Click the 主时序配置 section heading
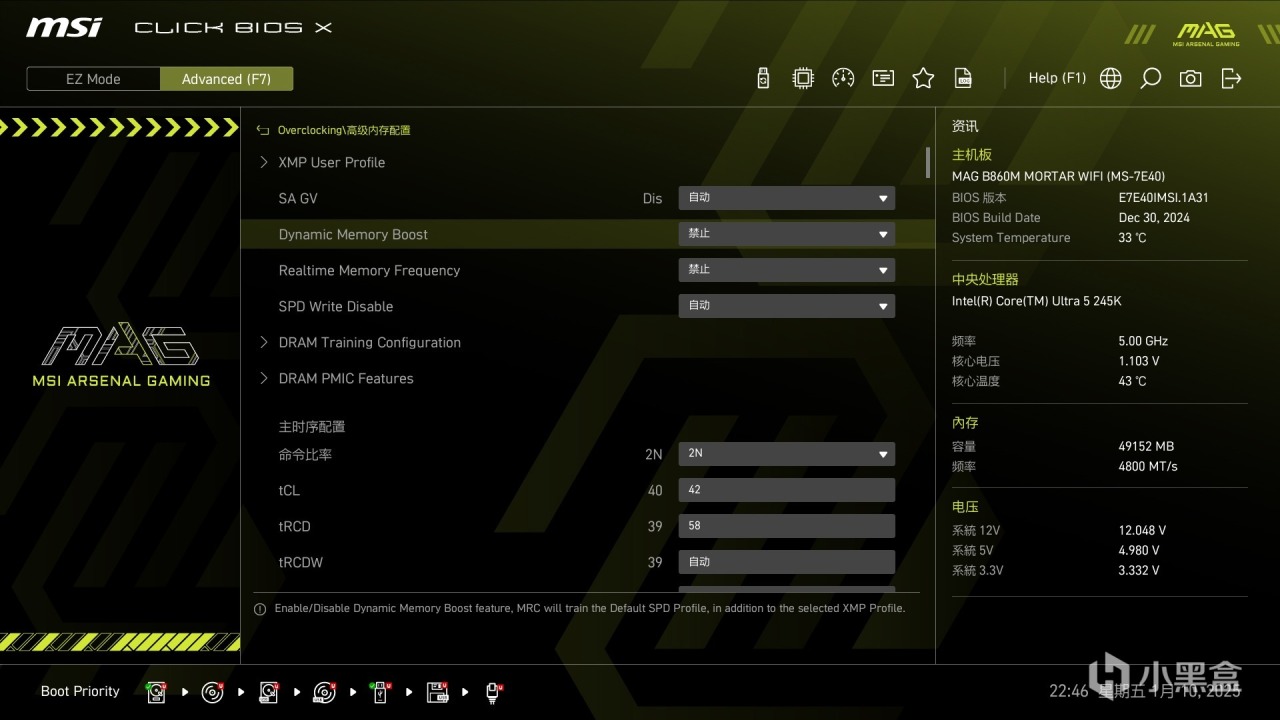Viewport: 1280px width, 720px height. tap(312, 427)
